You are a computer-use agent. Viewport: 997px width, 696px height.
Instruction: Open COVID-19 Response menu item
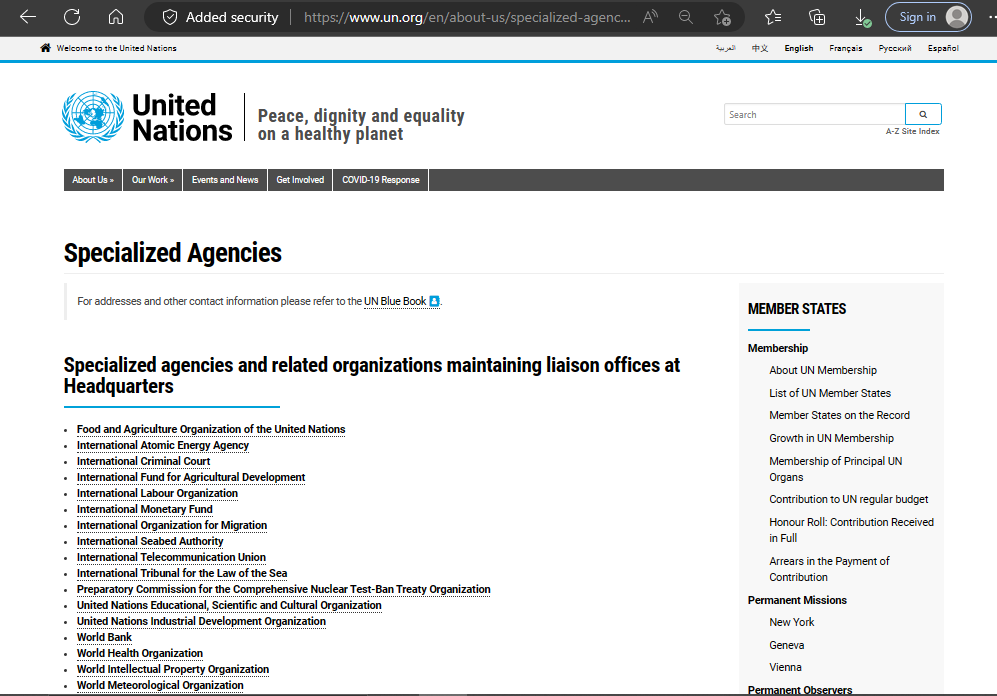[381, 180]
